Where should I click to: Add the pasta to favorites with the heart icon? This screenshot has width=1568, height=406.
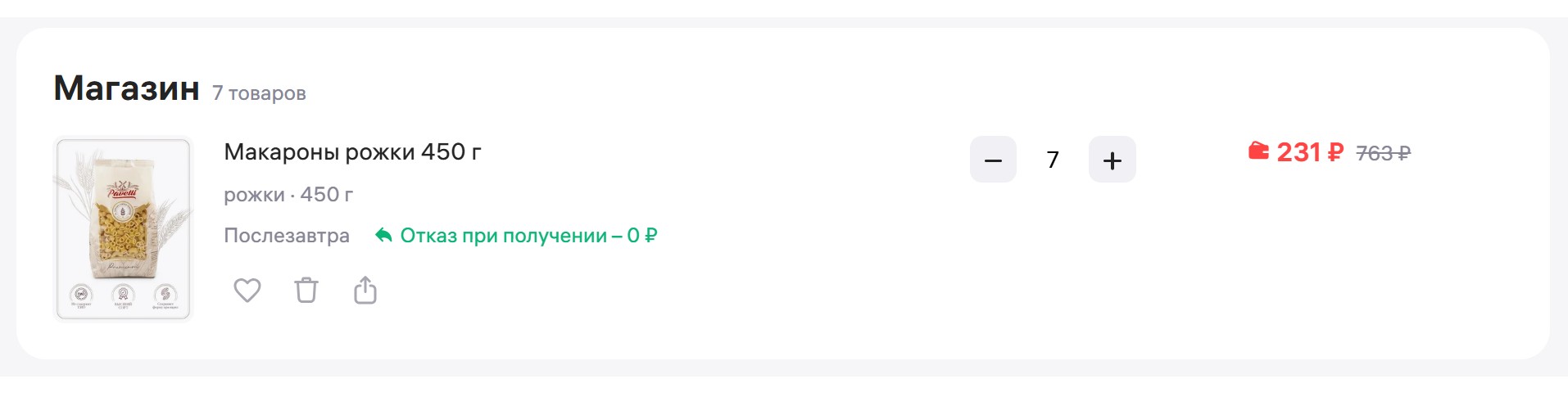click(247, 291)
